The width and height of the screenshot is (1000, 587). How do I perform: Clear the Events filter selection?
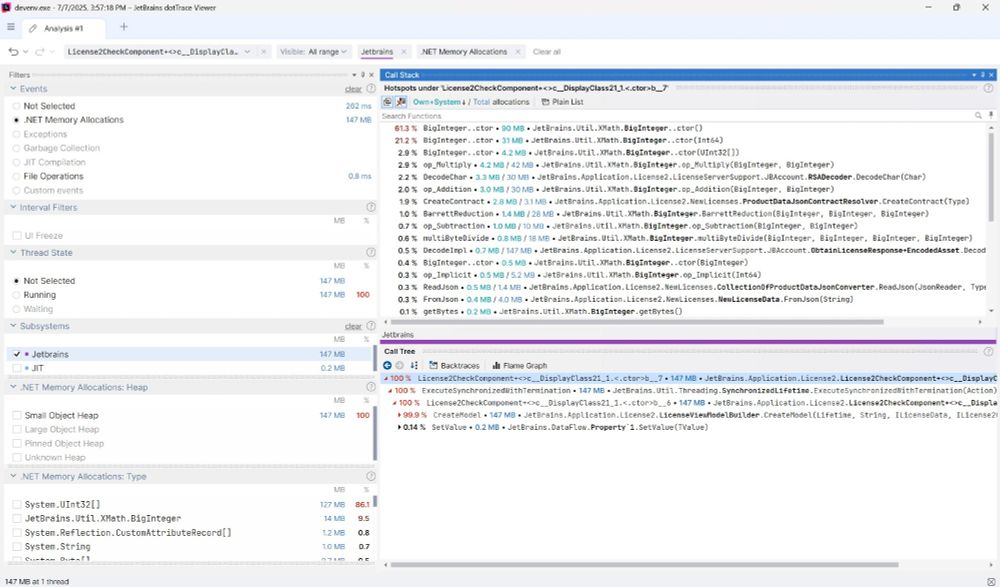(353, 89)
